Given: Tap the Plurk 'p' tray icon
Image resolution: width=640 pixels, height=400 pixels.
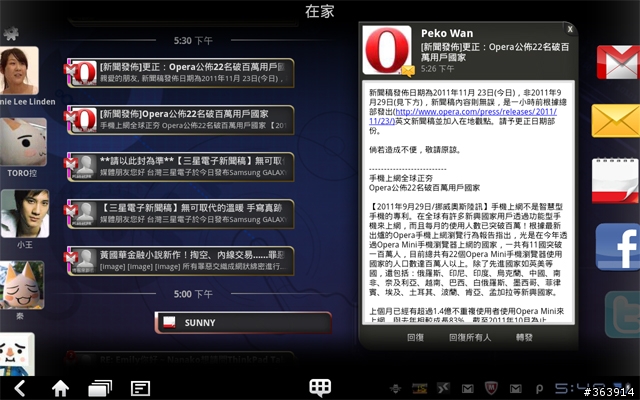Looking at the screenshot, I should point(539,389).
